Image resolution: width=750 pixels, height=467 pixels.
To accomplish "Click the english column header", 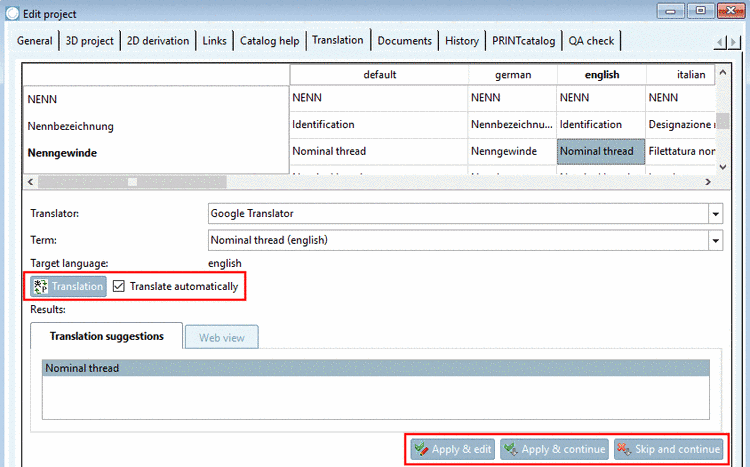I will (602, 75).
